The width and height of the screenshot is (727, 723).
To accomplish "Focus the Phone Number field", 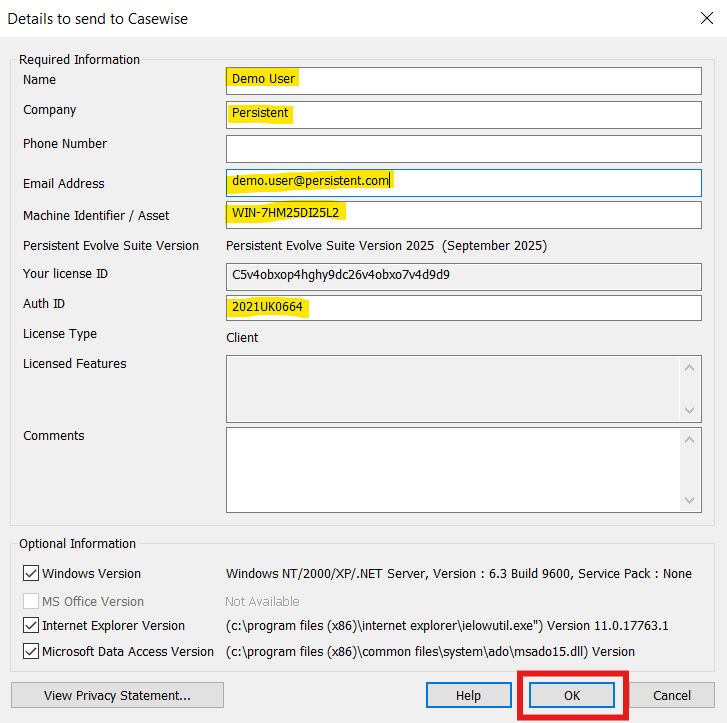I will tap(464, 149).
